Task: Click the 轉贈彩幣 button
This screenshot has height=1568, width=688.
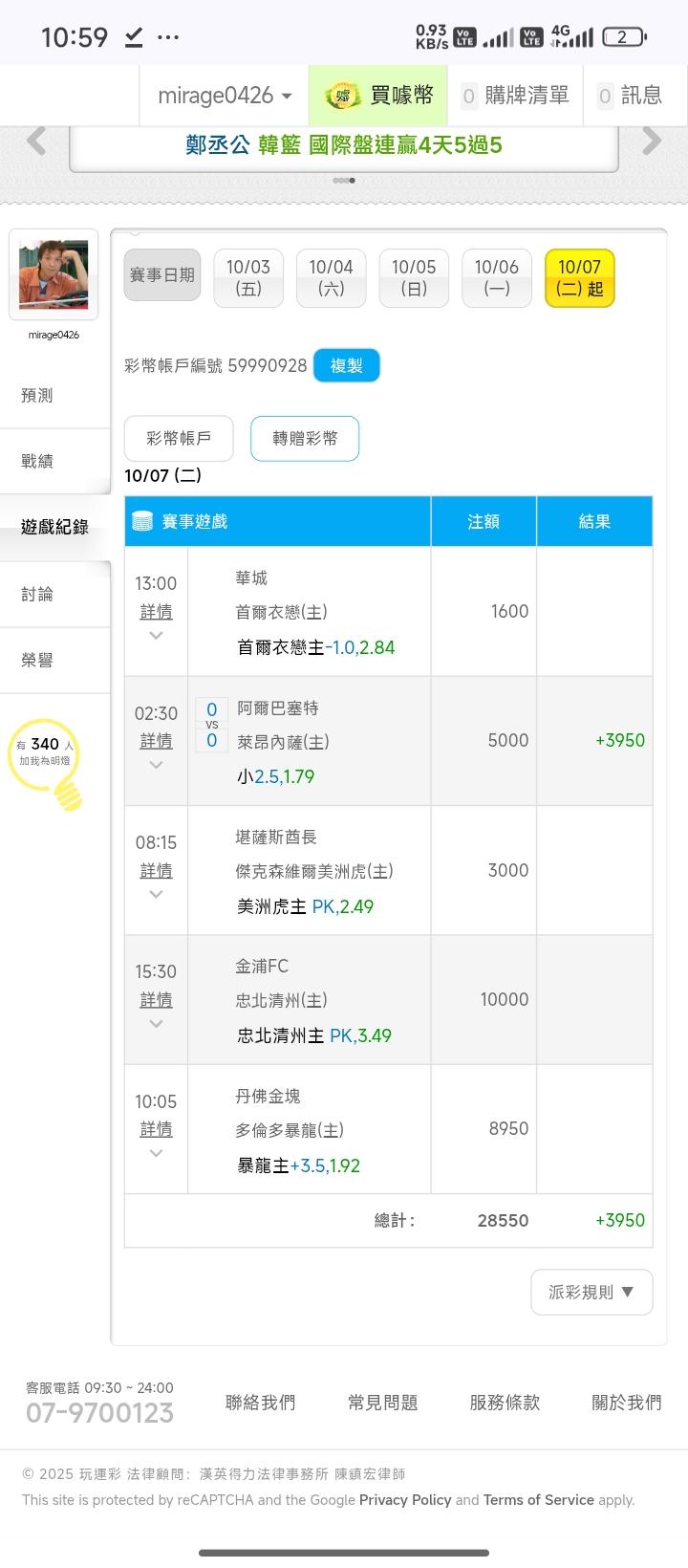Action: 305,438
